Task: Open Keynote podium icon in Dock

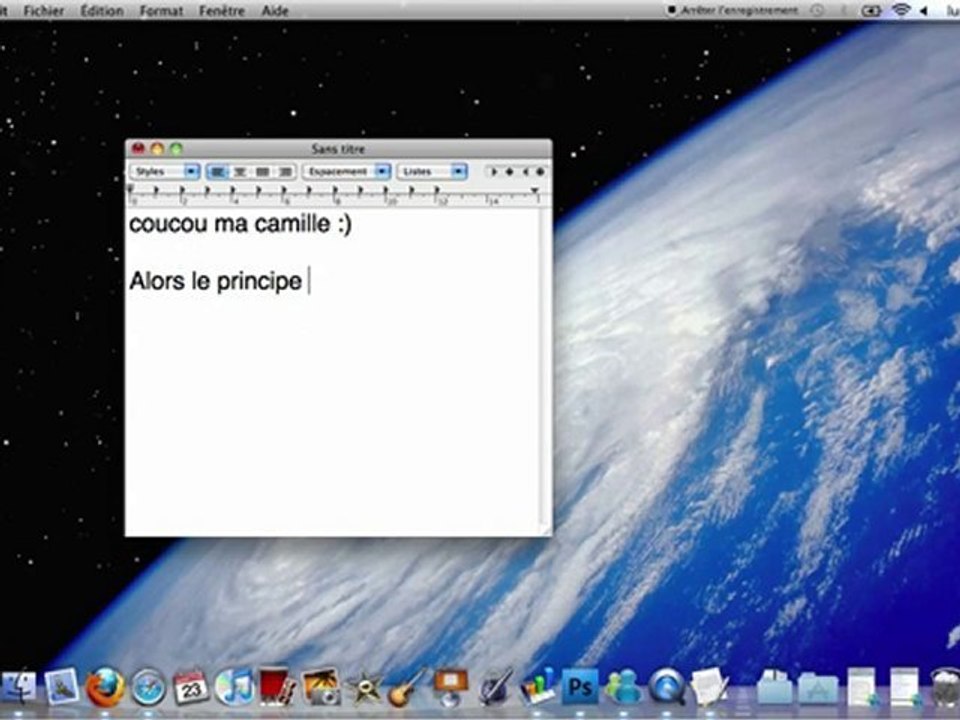Action: (x=450, y=686)
